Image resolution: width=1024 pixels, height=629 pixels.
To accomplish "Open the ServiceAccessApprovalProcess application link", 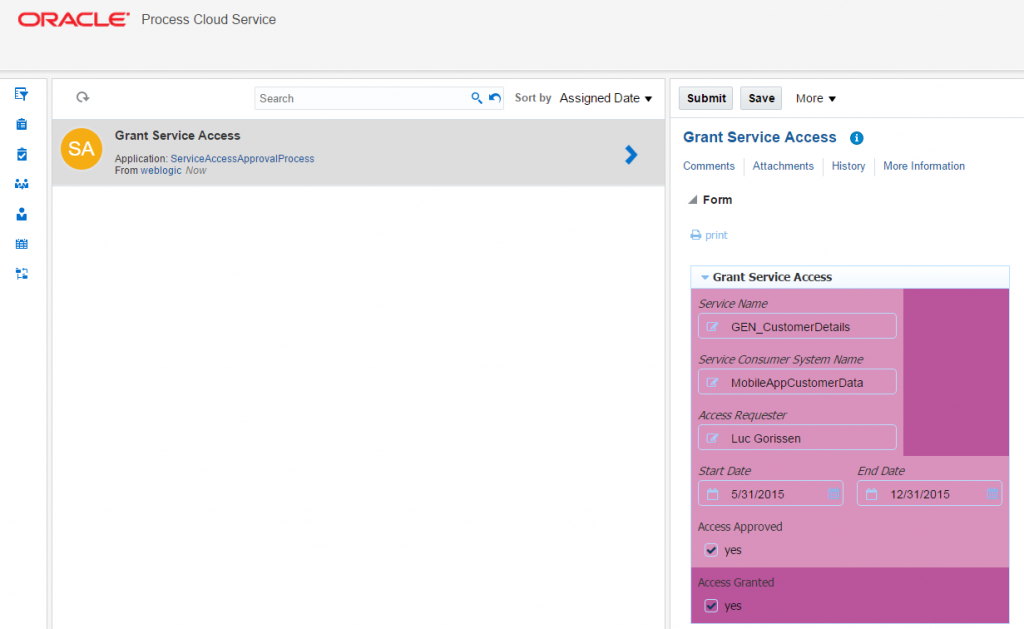I will pyautogui.click(x=242, y=158).
